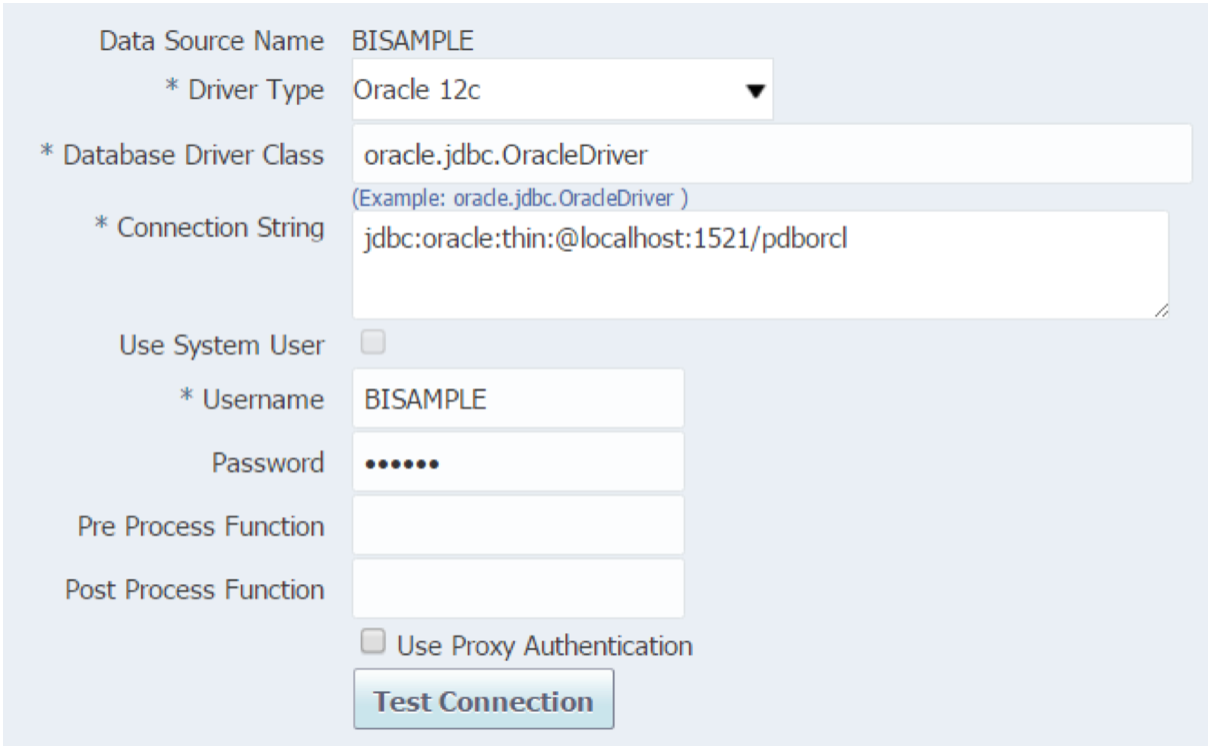Focus the Pre Process Function field
Viewport: 1210px width, 746px height.
518,525
